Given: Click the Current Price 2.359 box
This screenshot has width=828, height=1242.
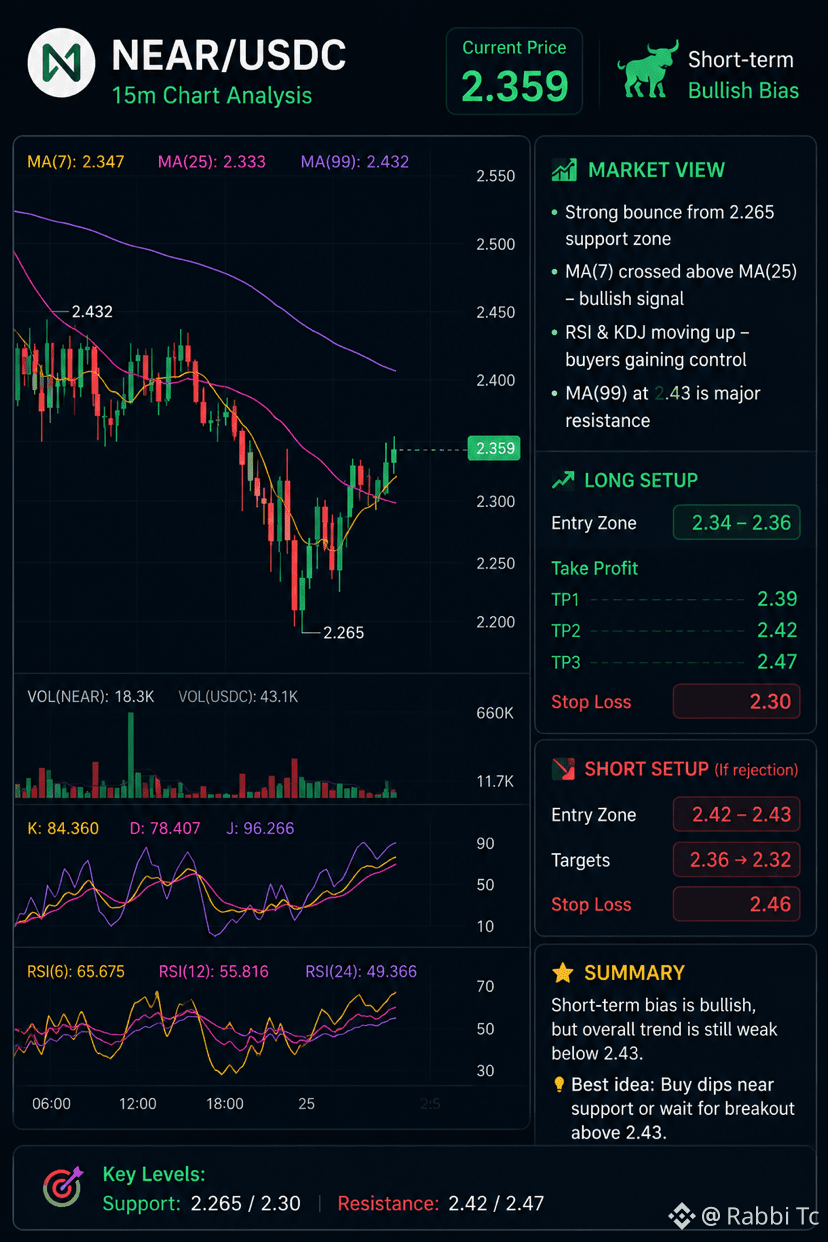Looking at the screenshot, I should [x=514, y=72].
